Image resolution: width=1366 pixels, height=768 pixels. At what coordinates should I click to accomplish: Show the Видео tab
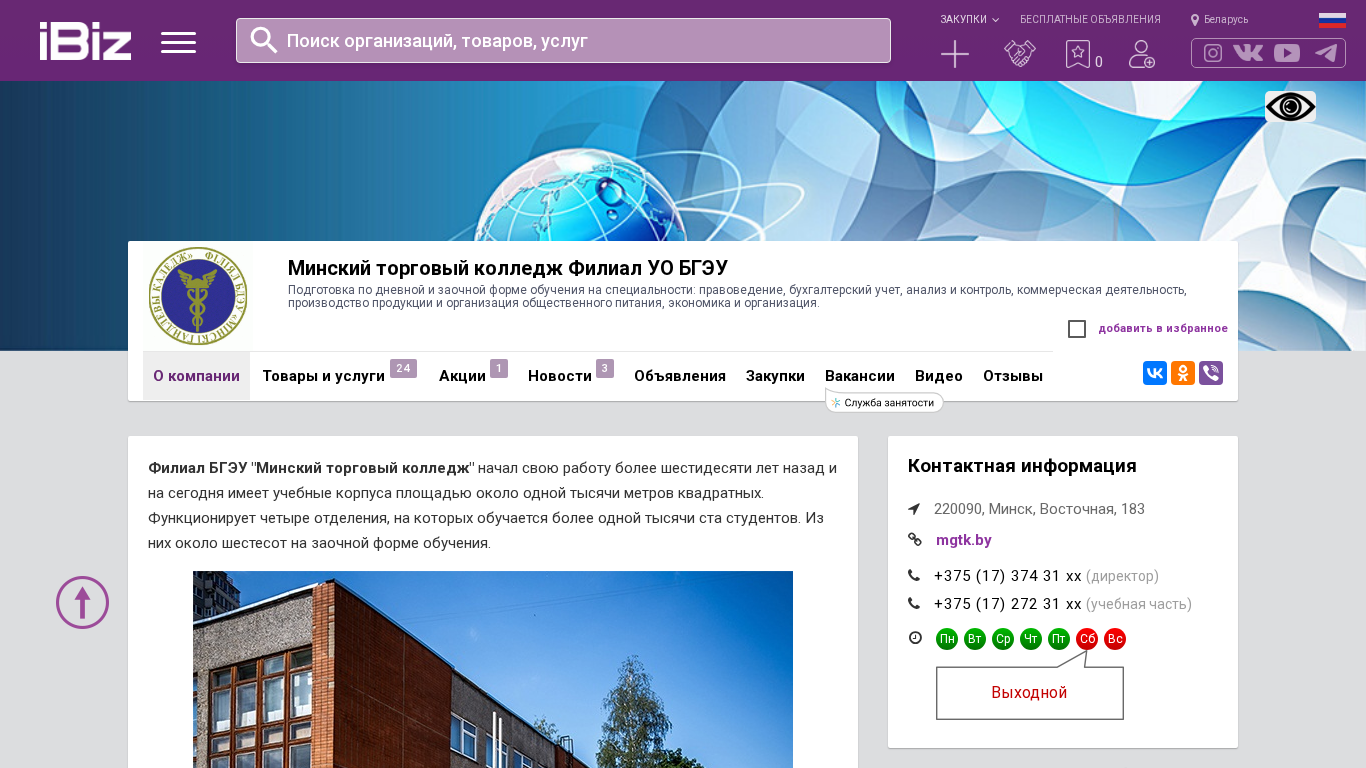coord(939,376)
